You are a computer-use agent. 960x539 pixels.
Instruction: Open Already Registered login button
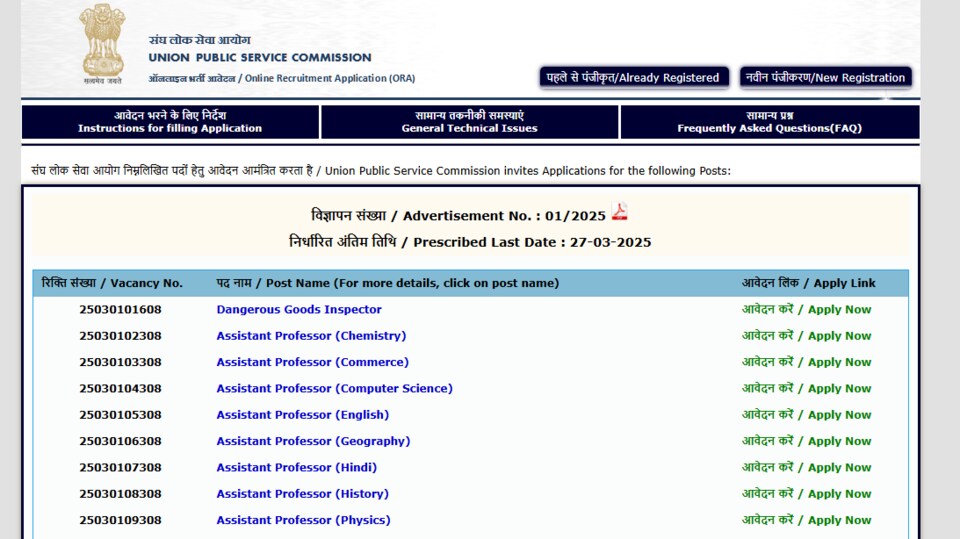pyautogui.click(x=634, y=78)
